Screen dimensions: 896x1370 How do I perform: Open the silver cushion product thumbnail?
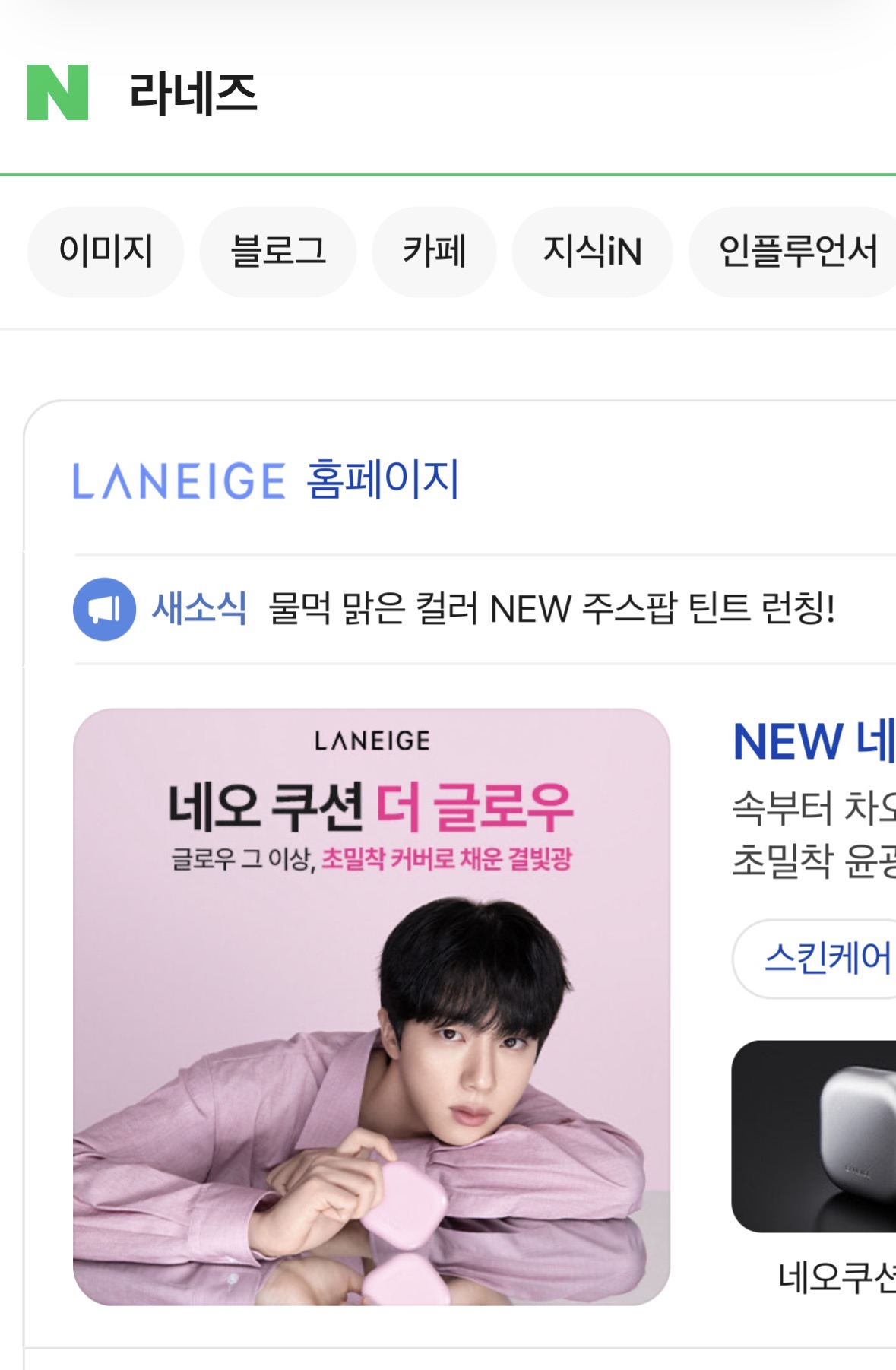click(x=814, y=1137)
